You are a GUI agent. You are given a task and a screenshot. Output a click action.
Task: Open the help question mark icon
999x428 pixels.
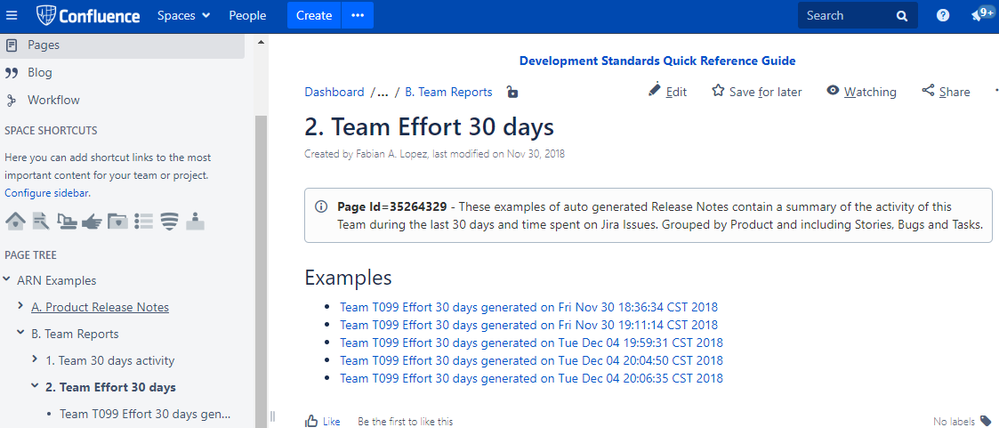943,16
